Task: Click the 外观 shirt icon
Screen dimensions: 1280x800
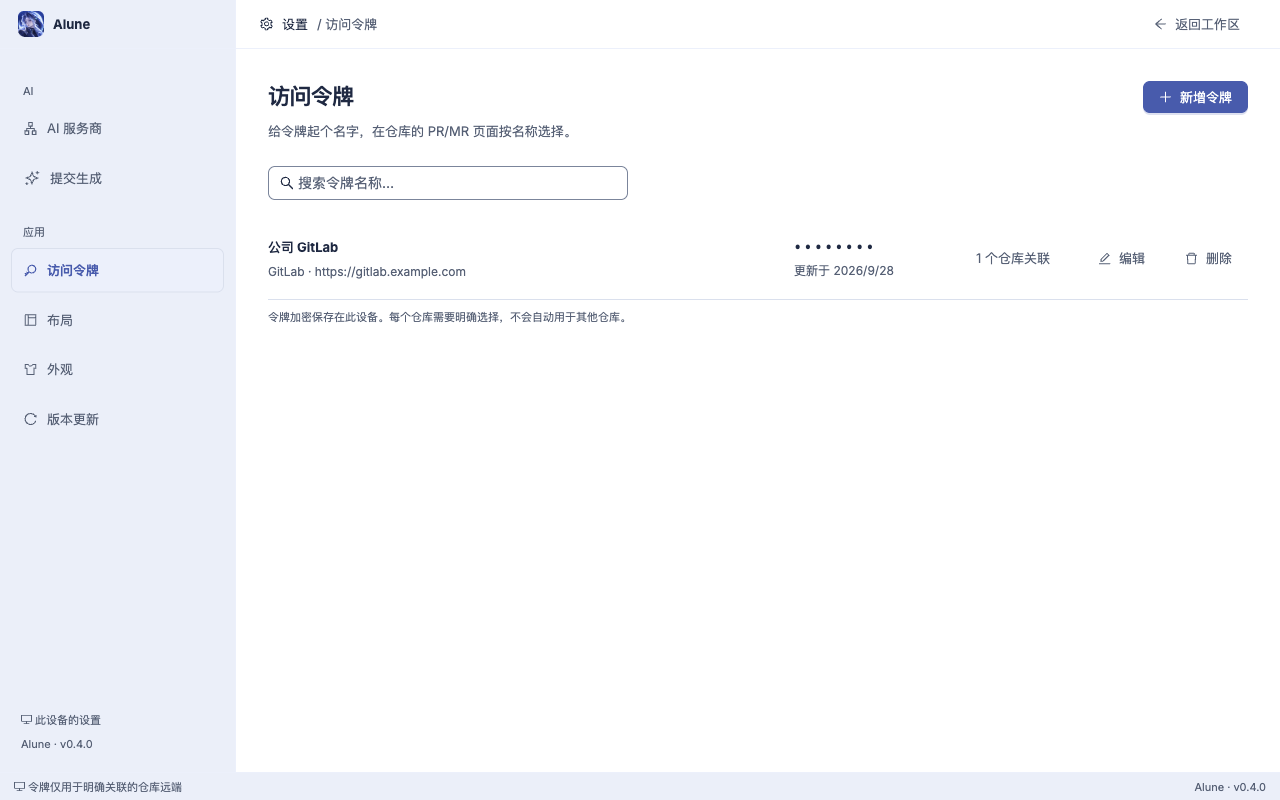Action: tap(30, 369)
